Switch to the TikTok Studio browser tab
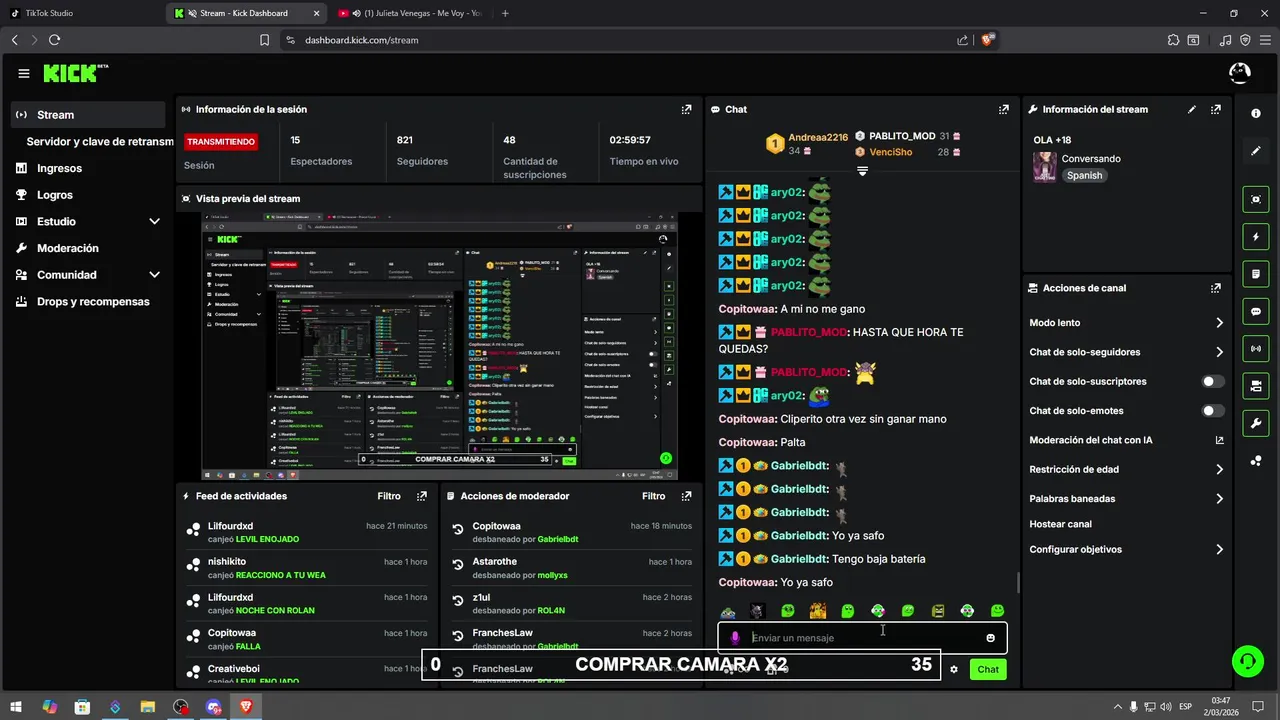 [x=83, y=13]
